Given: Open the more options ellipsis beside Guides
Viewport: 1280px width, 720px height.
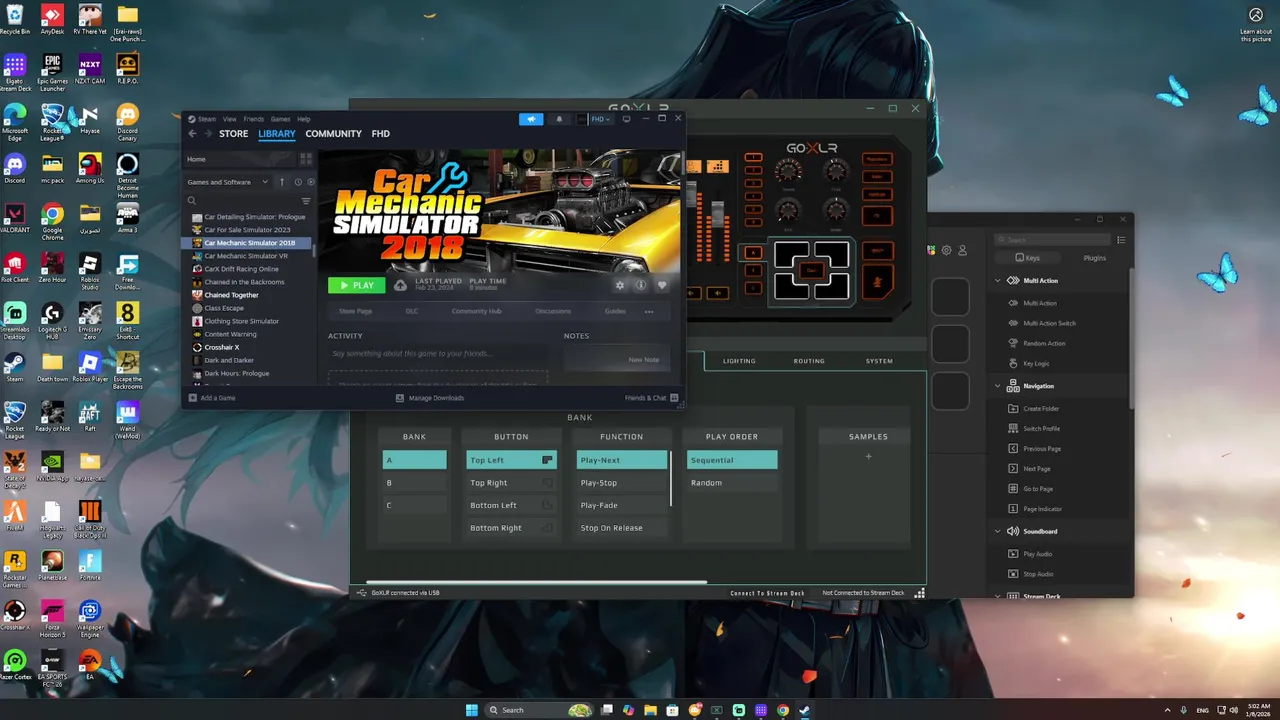Looking at the screenshot, I should point(649,311).
